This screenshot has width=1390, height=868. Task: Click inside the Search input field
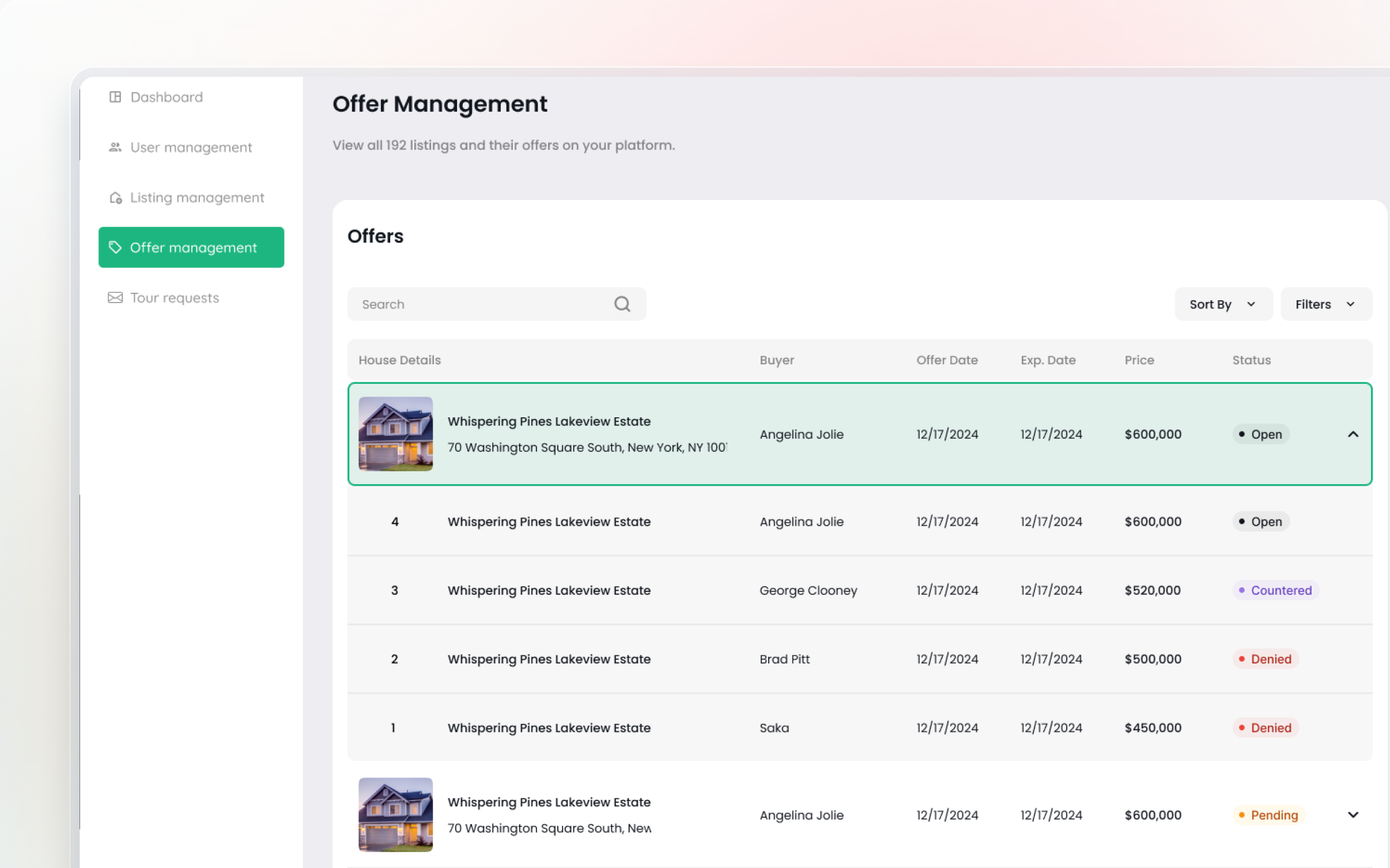click(484, 304)
